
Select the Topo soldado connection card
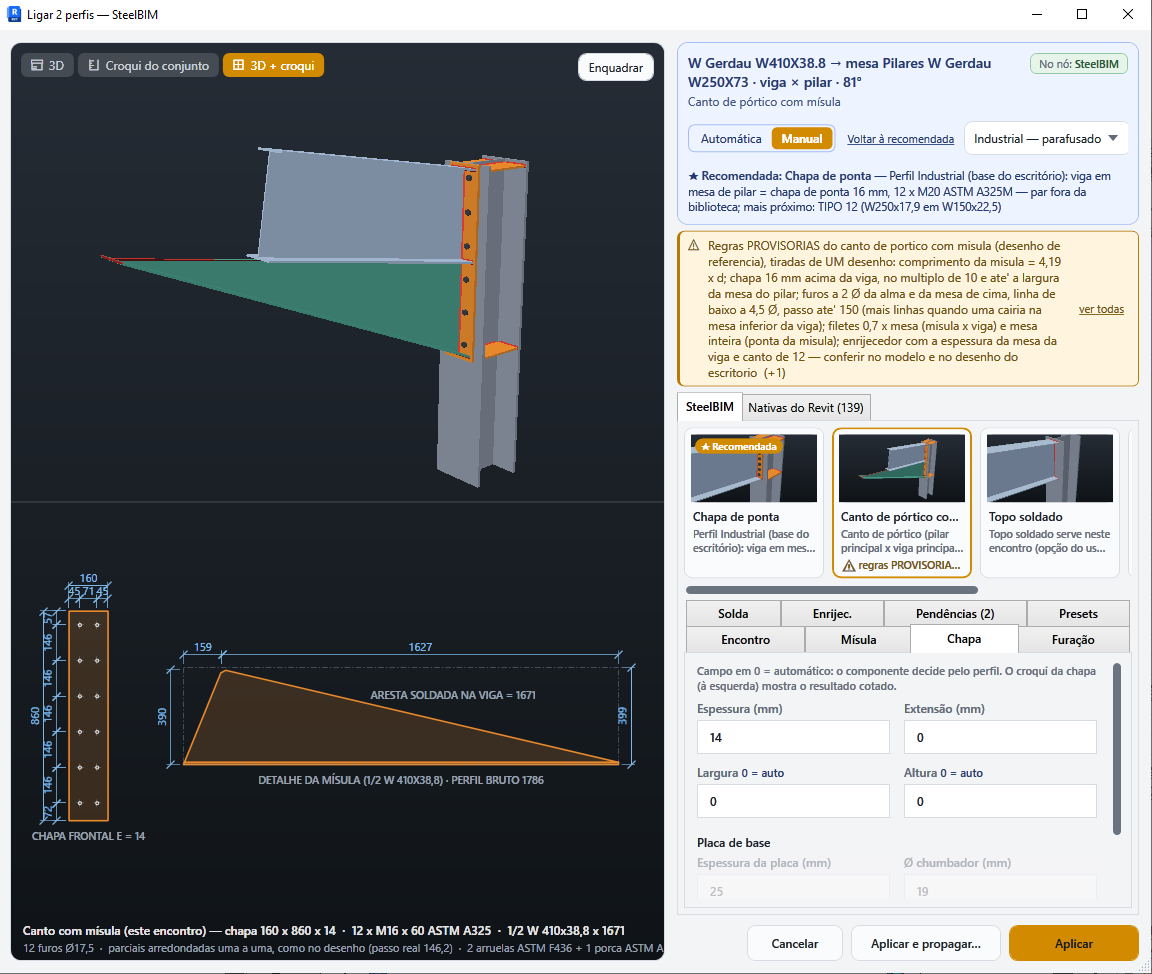point(1049,502)
